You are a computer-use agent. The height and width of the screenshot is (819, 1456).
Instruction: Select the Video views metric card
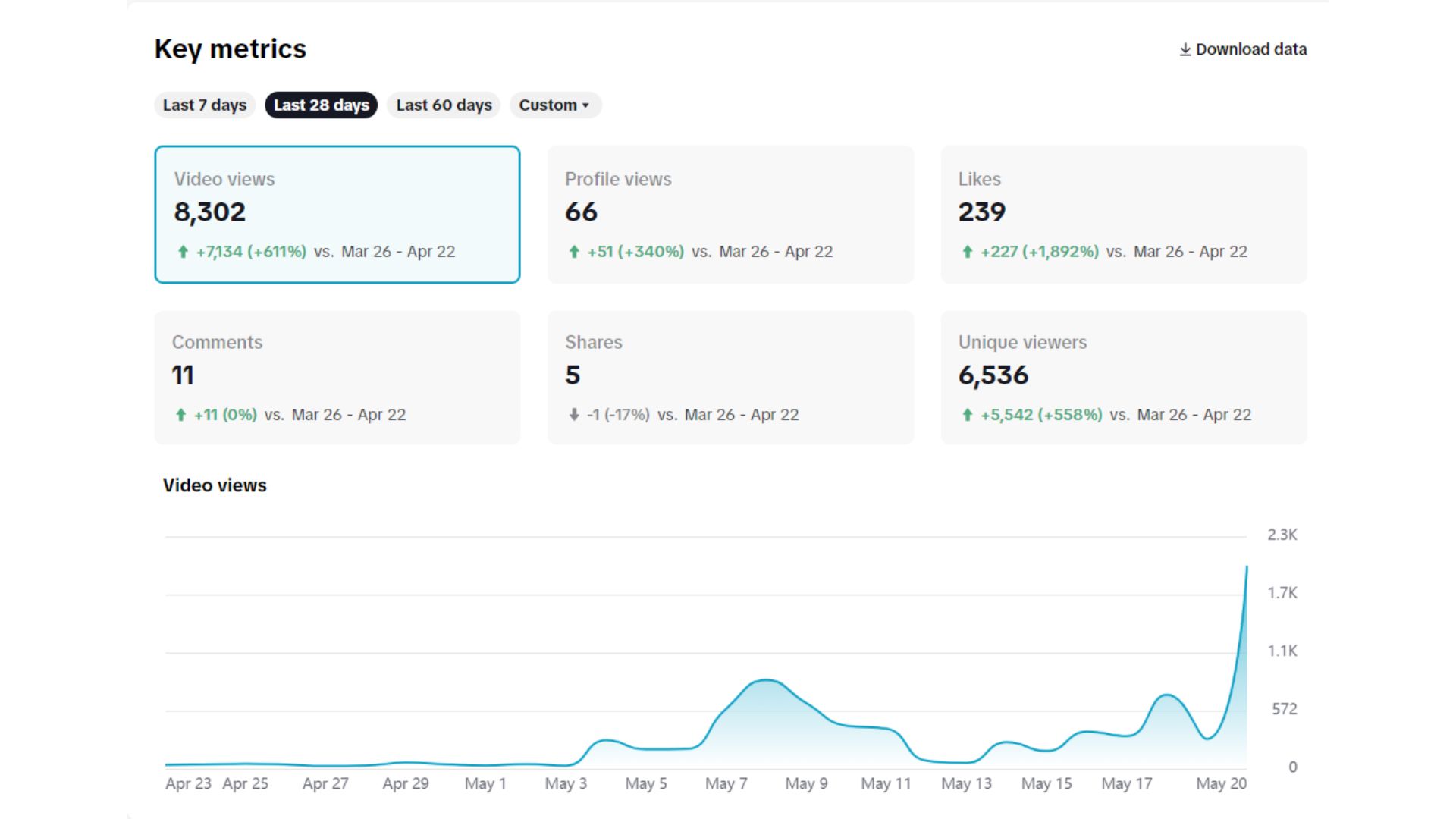[337, 215]
